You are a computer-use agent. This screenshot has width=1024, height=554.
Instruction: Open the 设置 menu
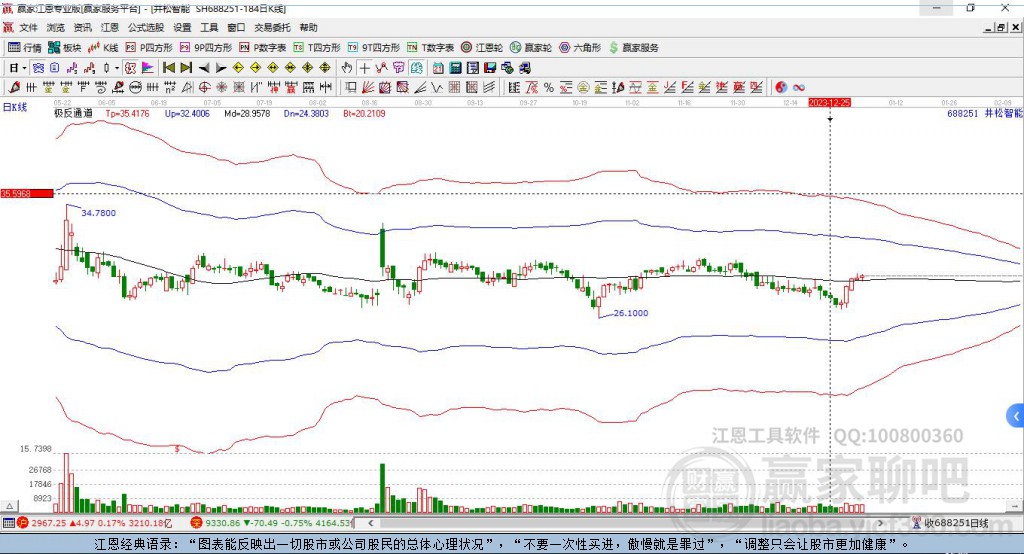pyautogui.click(x=182, y=27)
